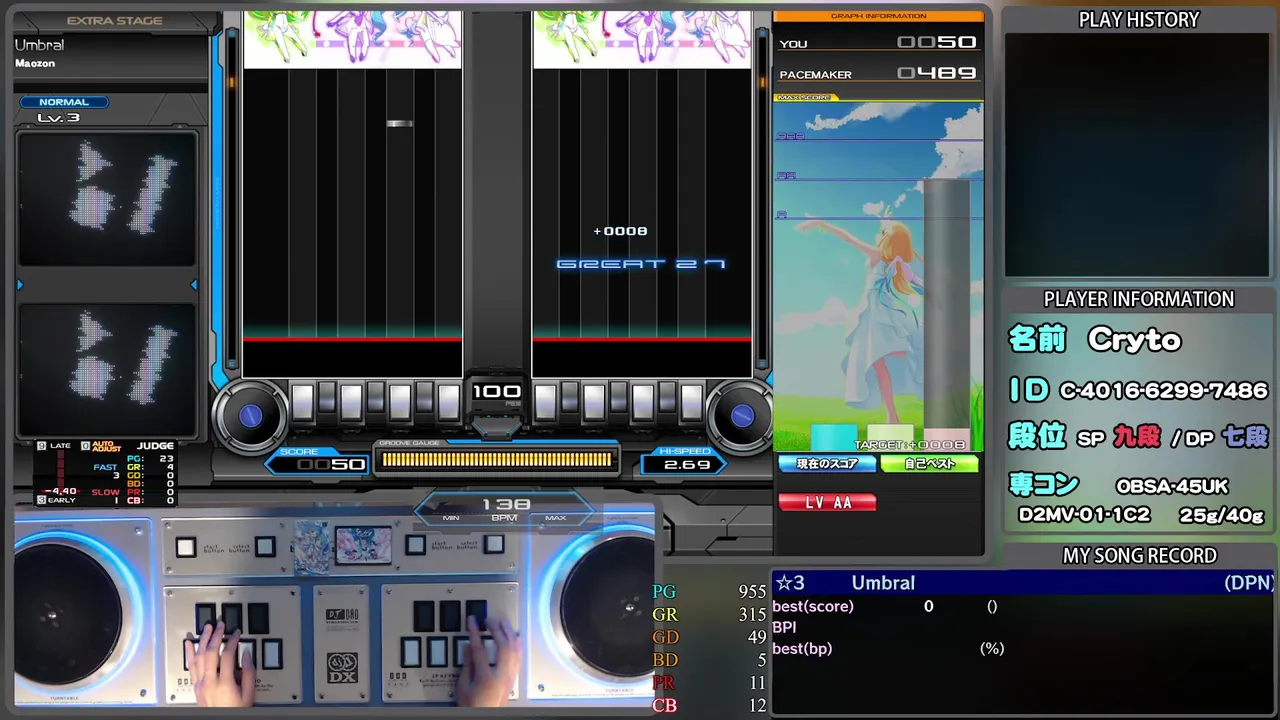Click the lower note pattern preview panel

(106, 369)
